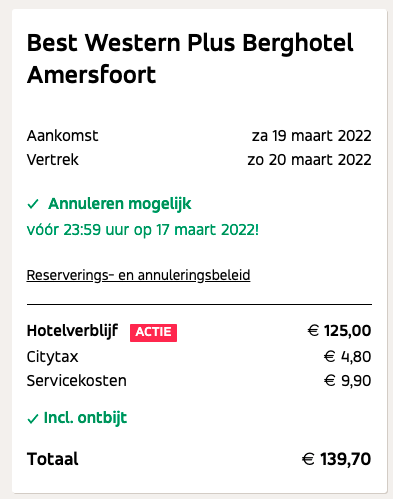
Task: Click the Annuleren mogelijk green text
Action: 120,204
